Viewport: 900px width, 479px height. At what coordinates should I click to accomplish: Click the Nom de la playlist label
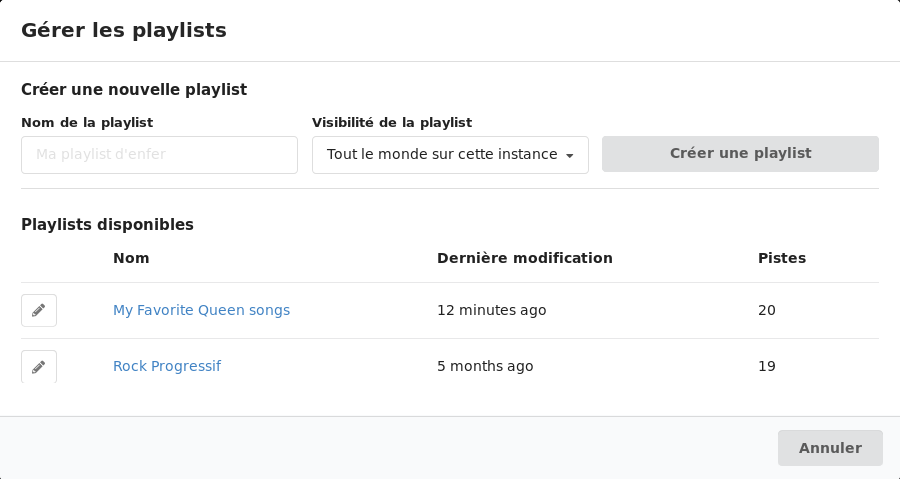[x=87, y=123]
